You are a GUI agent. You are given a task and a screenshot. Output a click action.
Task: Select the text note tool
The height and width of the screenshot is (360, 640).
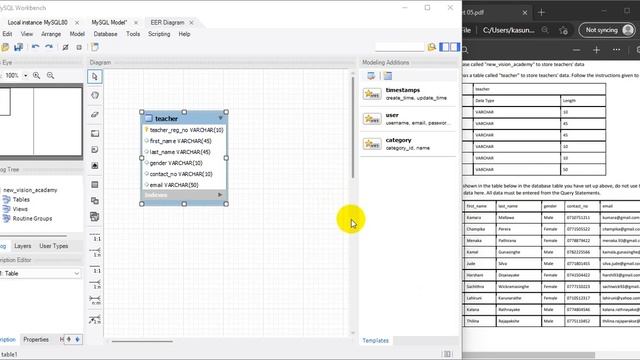pos(95,150)
